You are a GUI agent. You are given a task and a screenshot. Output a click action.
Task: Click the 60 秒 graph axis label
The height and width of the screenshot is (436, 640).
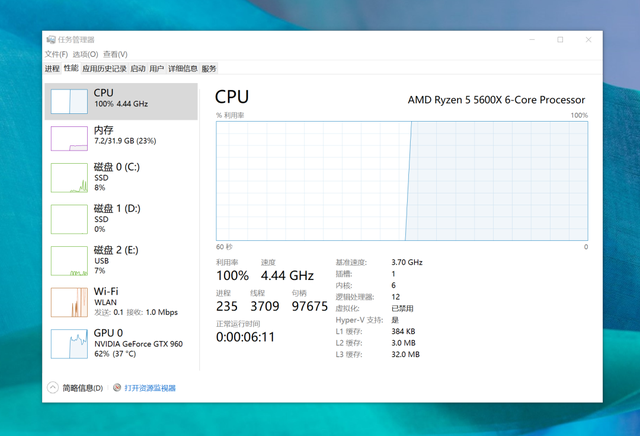(224, 247)
